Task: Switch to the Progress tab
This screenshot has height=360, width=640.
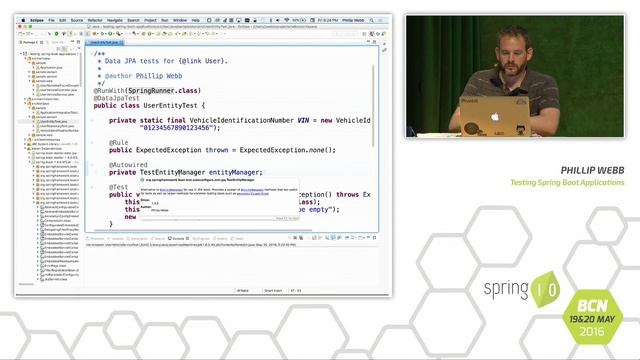Action: pos(201,238)
